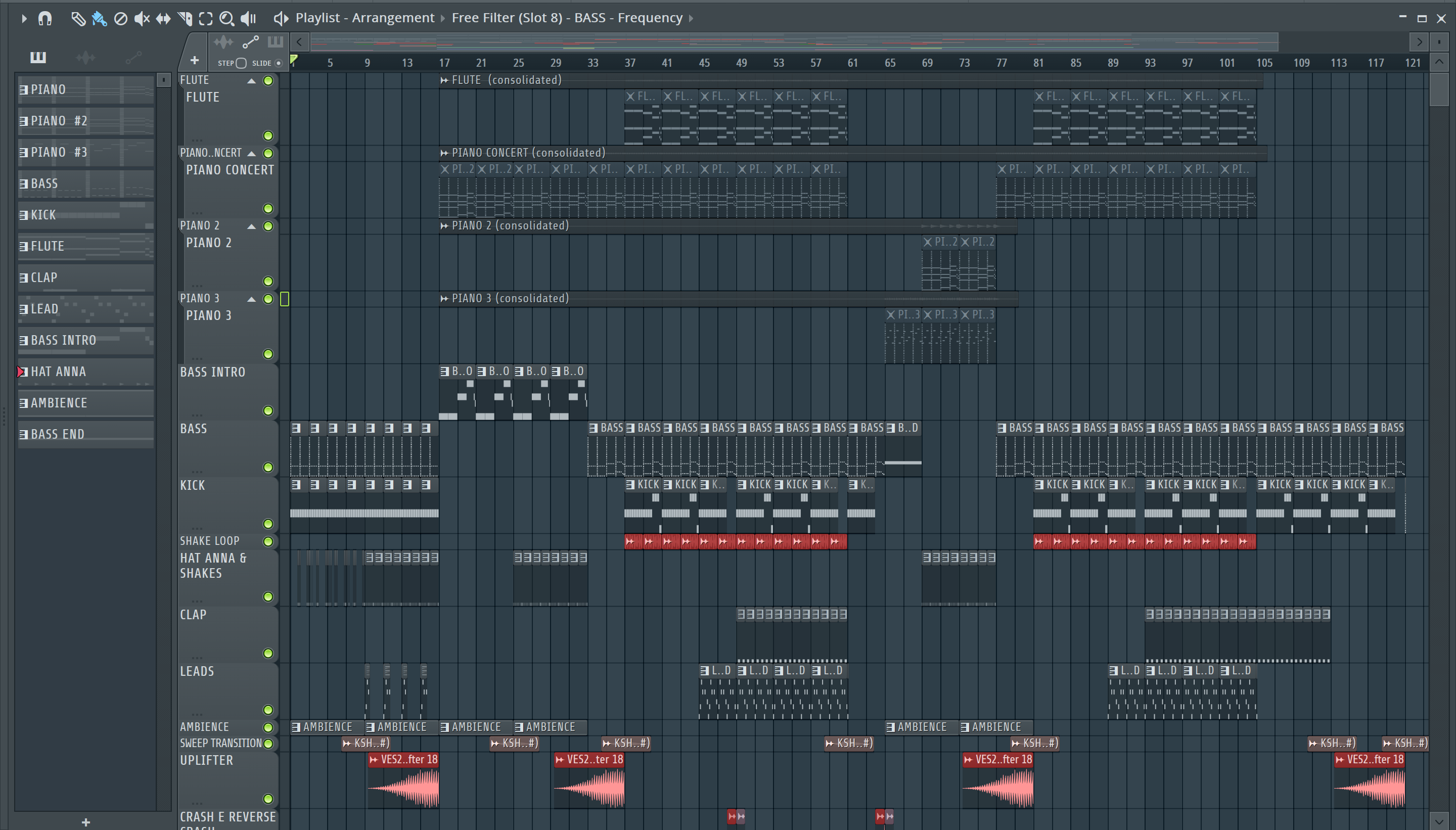Select the Paint brush tool
This screenshot has height=830, width=1456.
(x=99, y=18)
